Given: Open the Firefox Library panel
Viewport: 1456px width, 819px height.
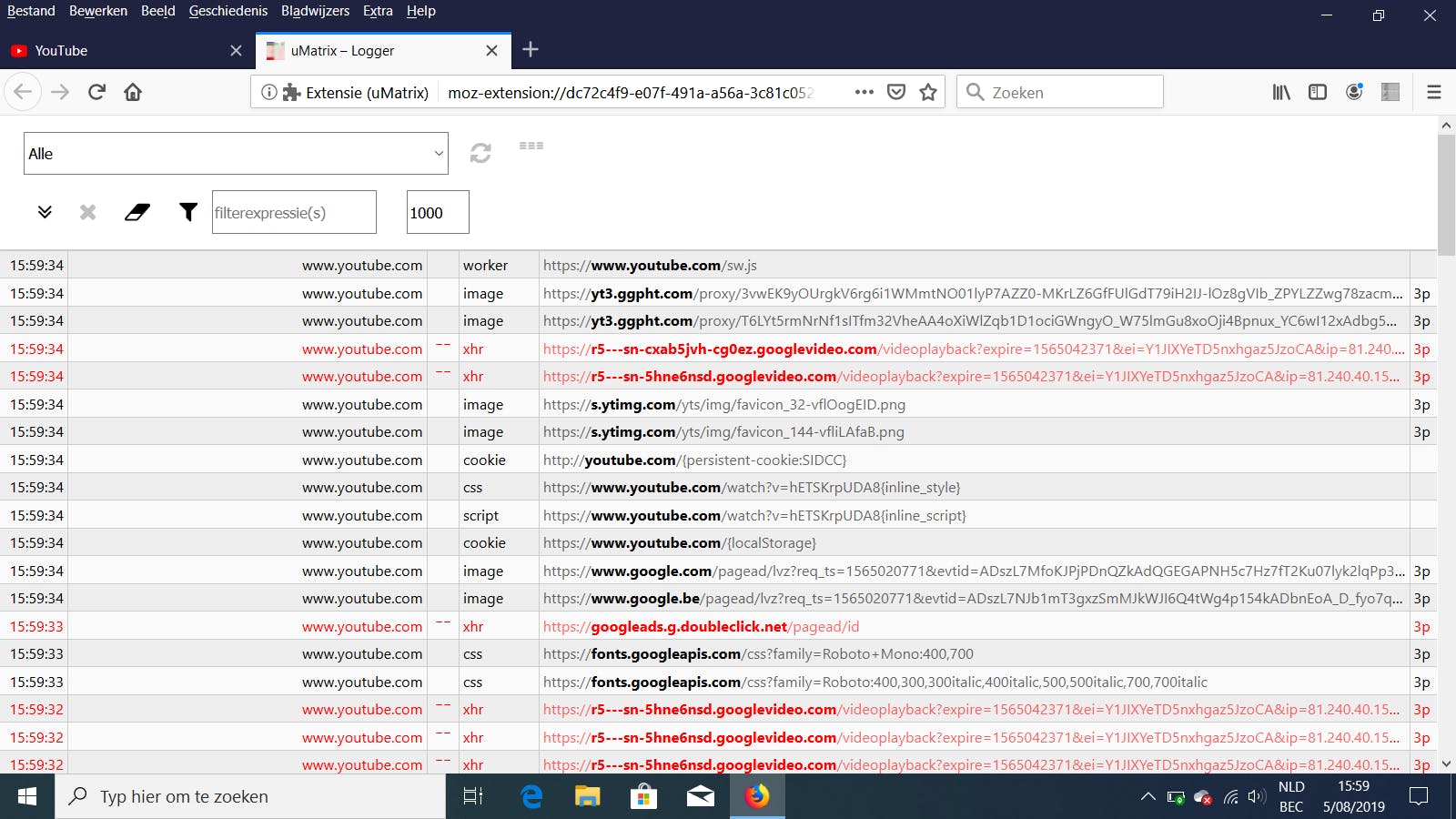Looking at the screenshot, I should point(1281,92).
